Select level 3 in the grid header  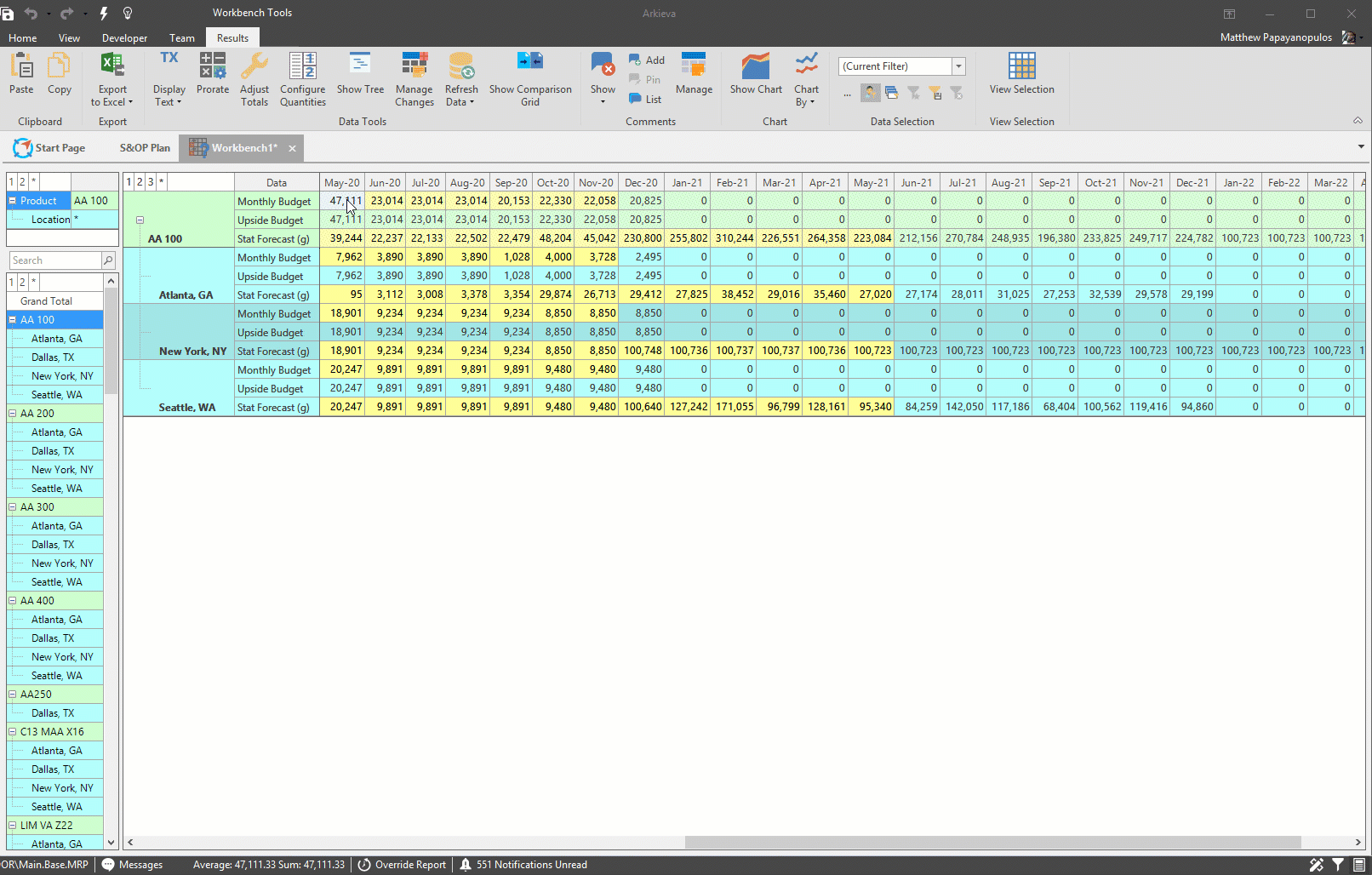pyautogui.click(x=151, y=182)
